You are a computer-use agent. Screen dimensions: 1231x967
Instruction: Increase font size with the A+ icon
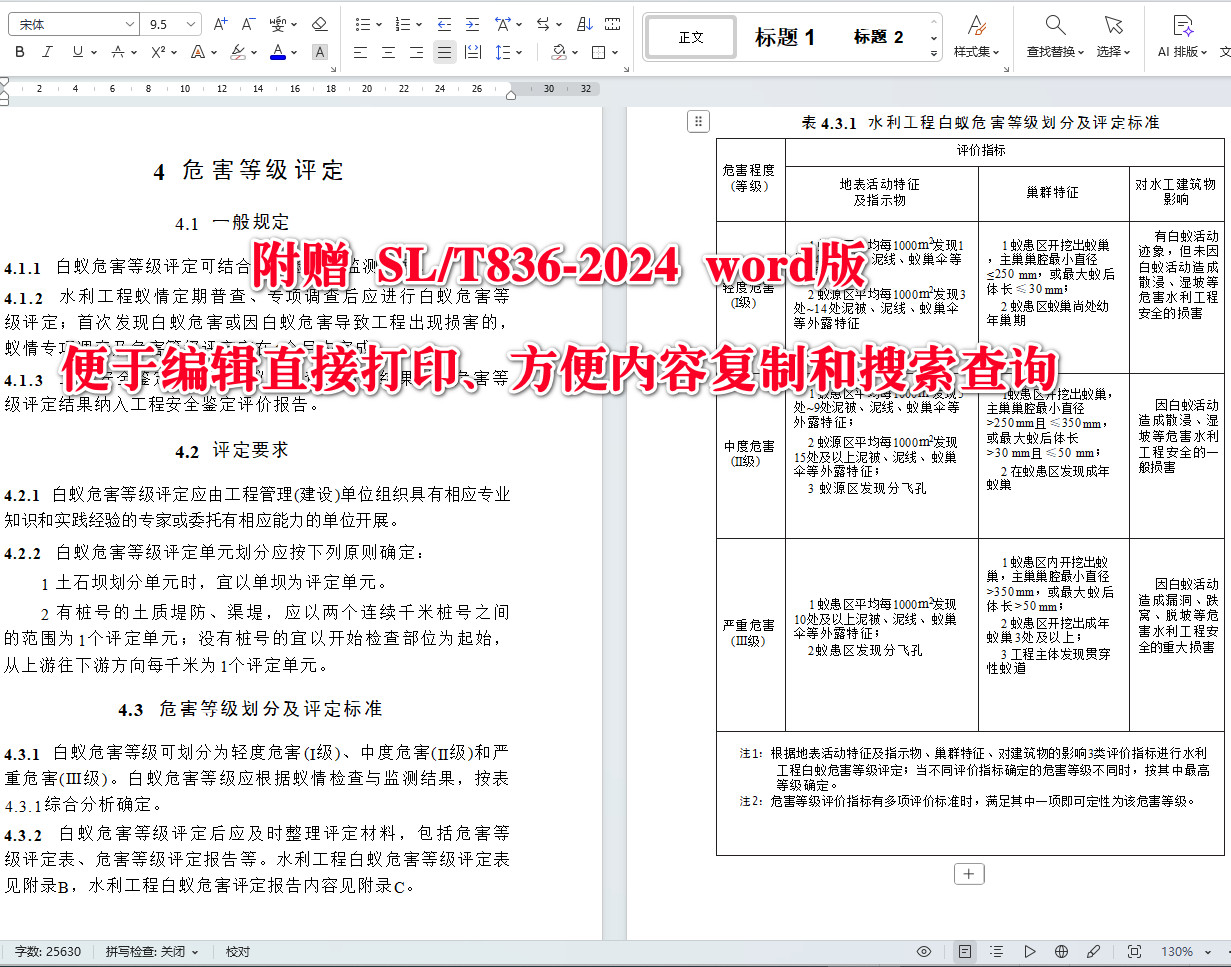point(220,23)
